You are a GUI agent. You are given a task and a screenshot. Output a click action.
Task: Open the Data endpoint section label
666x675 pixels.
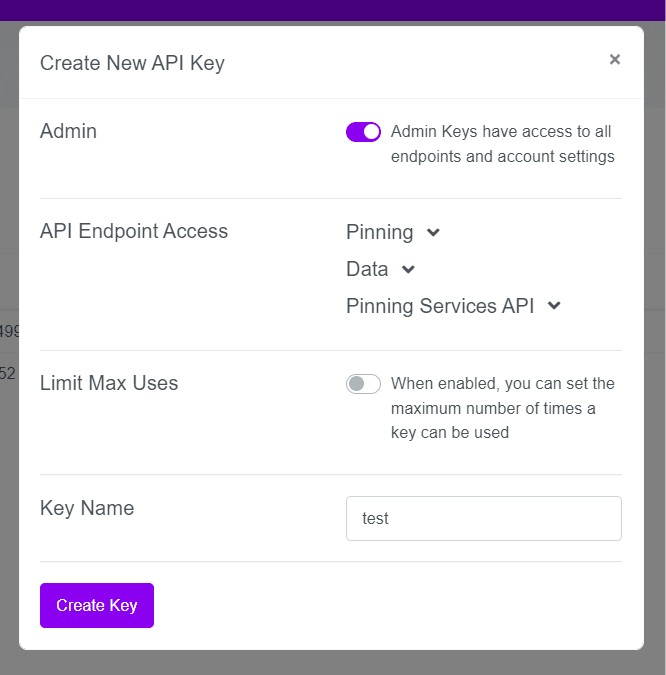(x=367, y=269)
